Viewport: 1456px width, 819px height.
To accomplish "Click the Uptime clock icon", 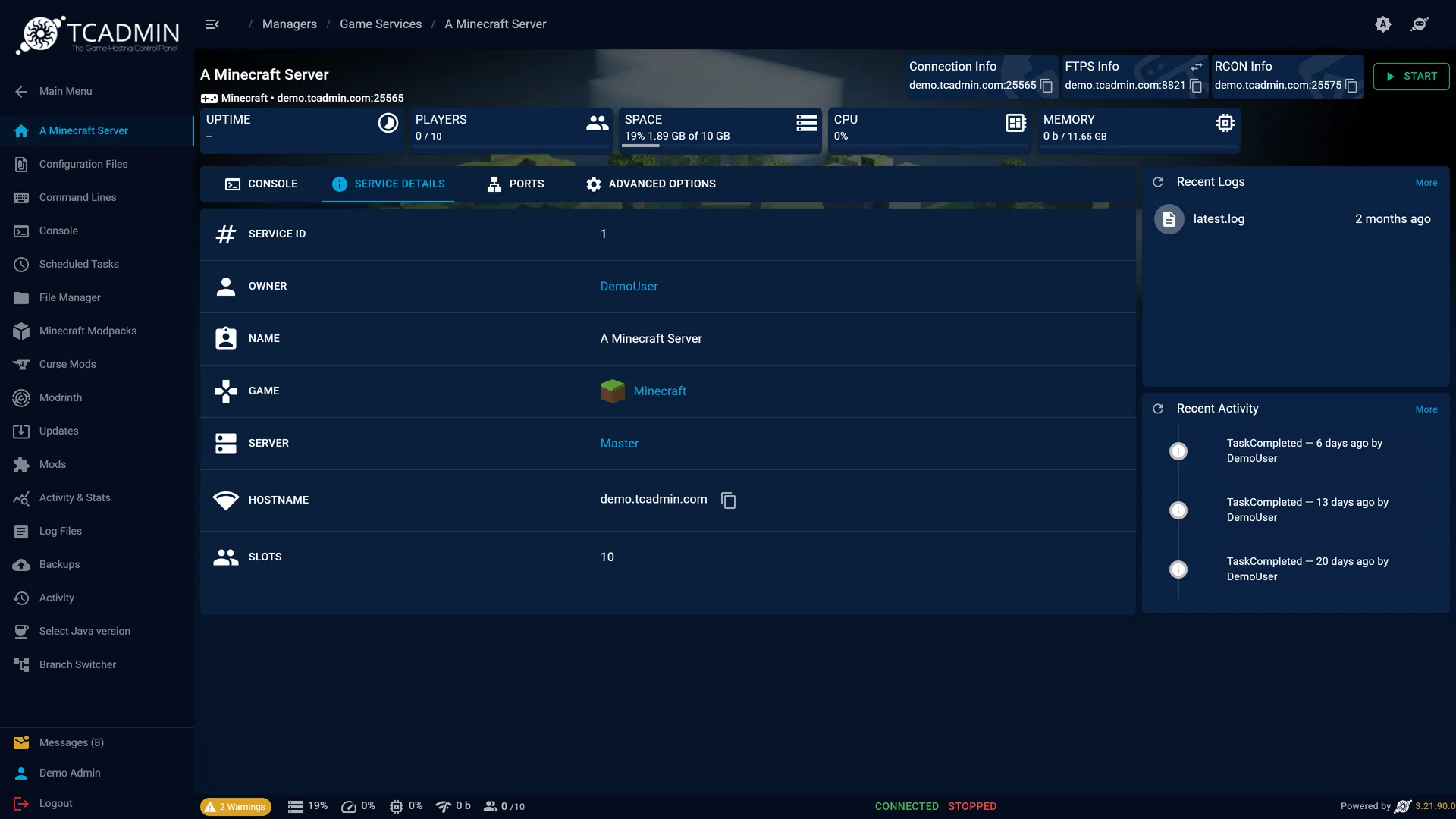I will click(388, 123).
